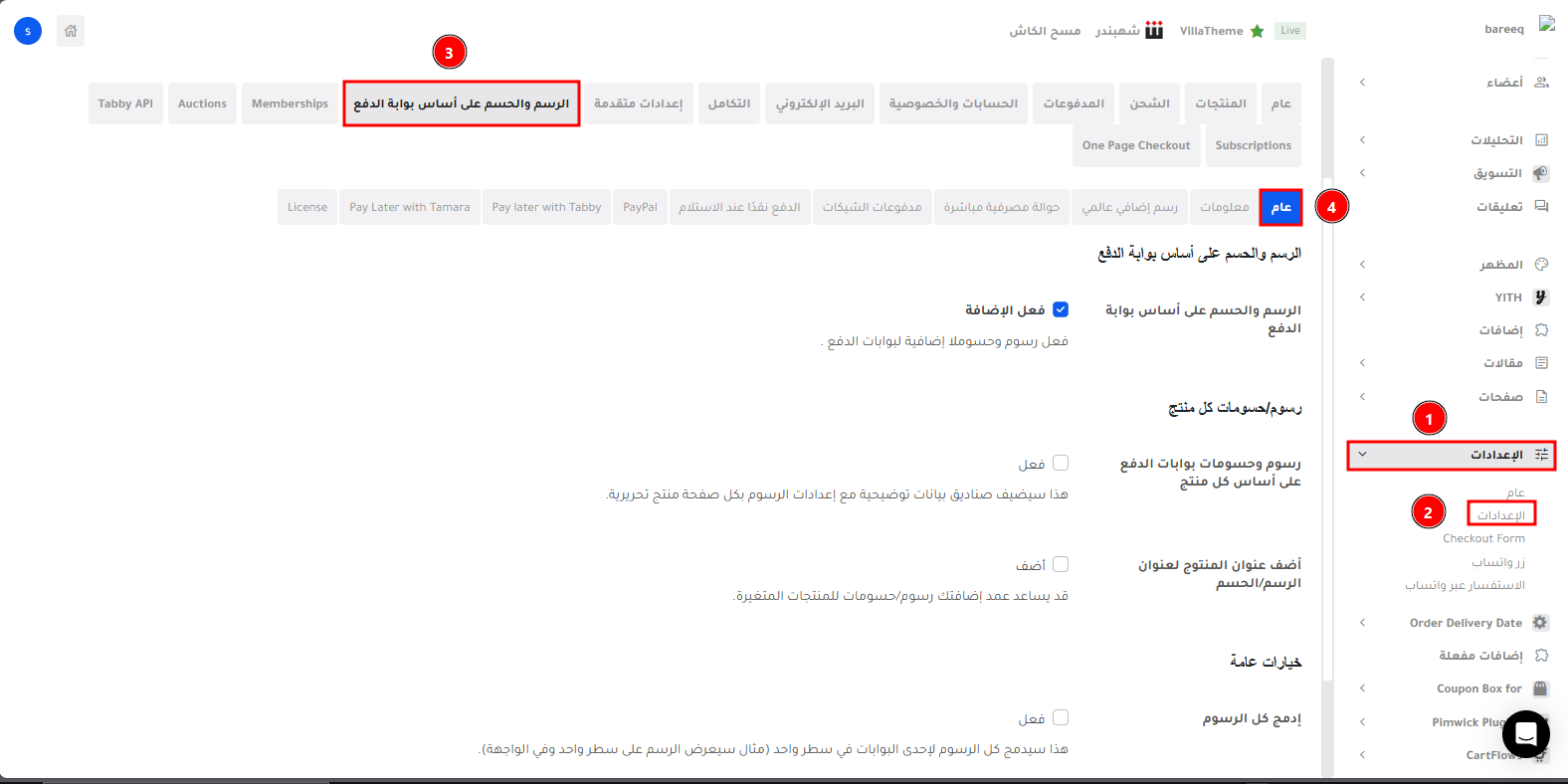
Task: Expand the Coupon Box menu chevron
Action: pos(1362,688)
